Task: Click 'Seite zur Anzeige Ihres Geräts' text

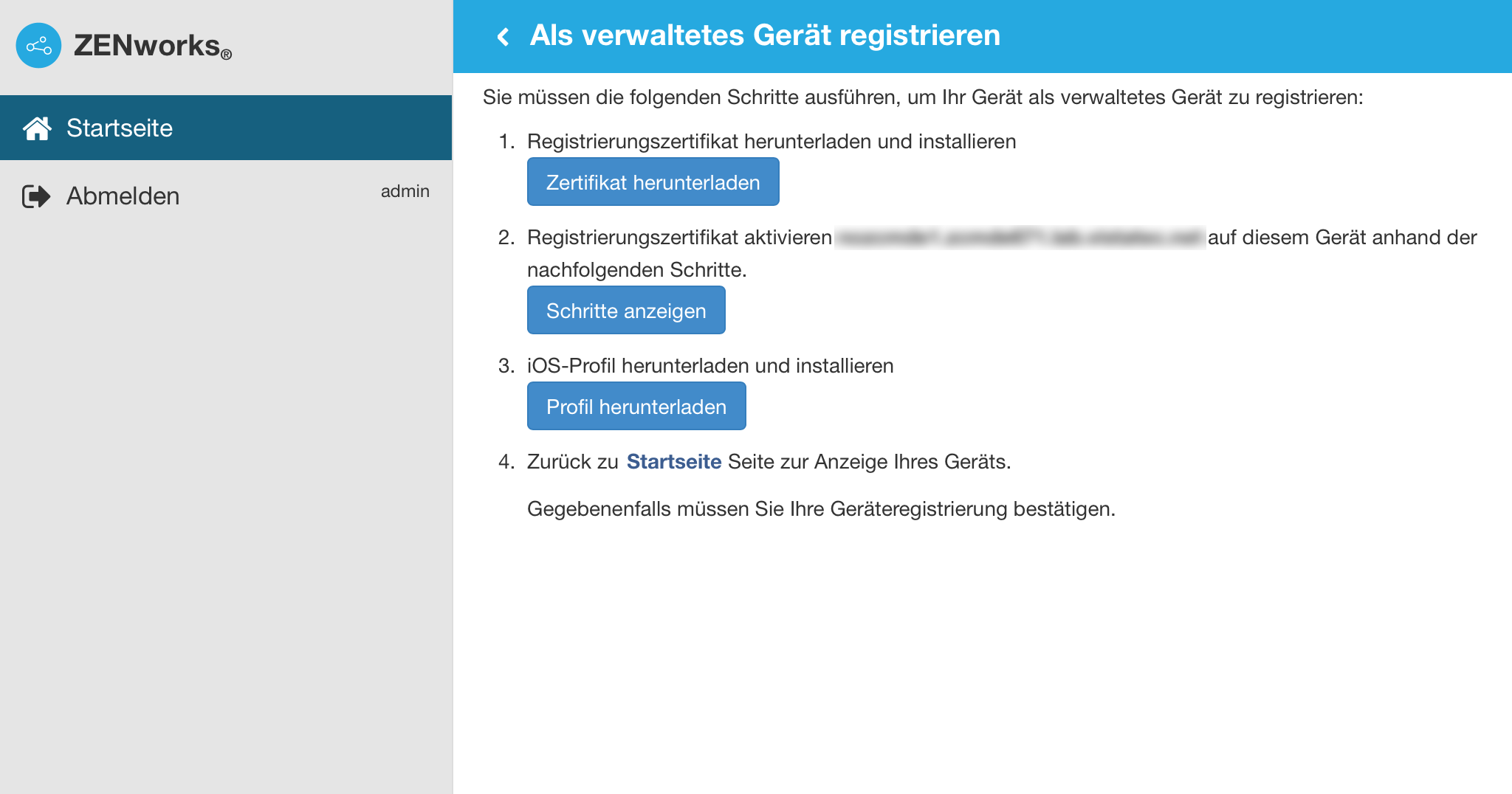Action: pyautogui.click(x=869, y=462)
